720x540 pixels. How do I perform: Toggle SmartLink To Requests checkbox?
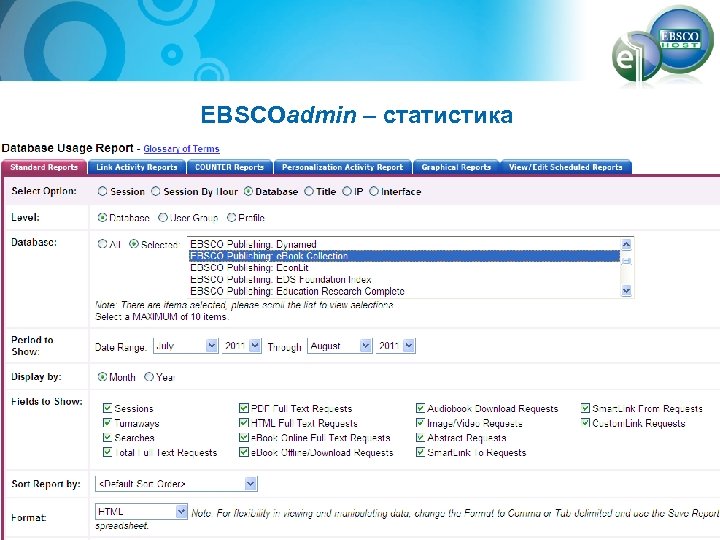pyautogui.click(x=420, y=452)
